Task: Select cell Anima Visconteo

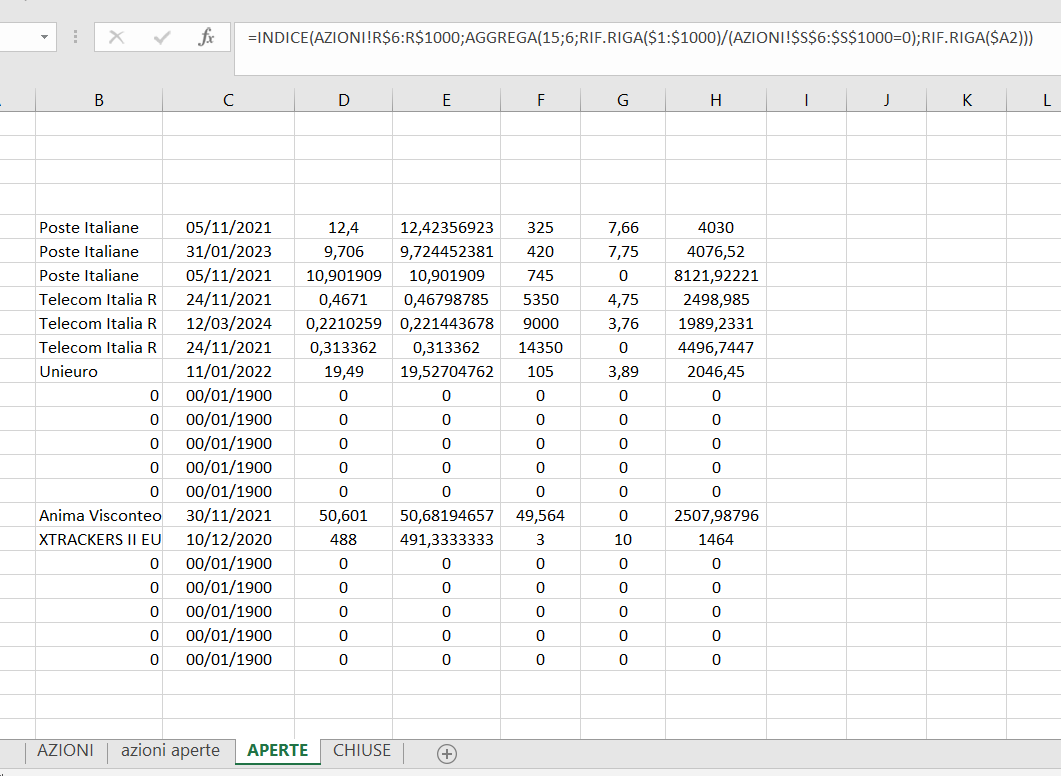Action: click(x=99, y=516)
